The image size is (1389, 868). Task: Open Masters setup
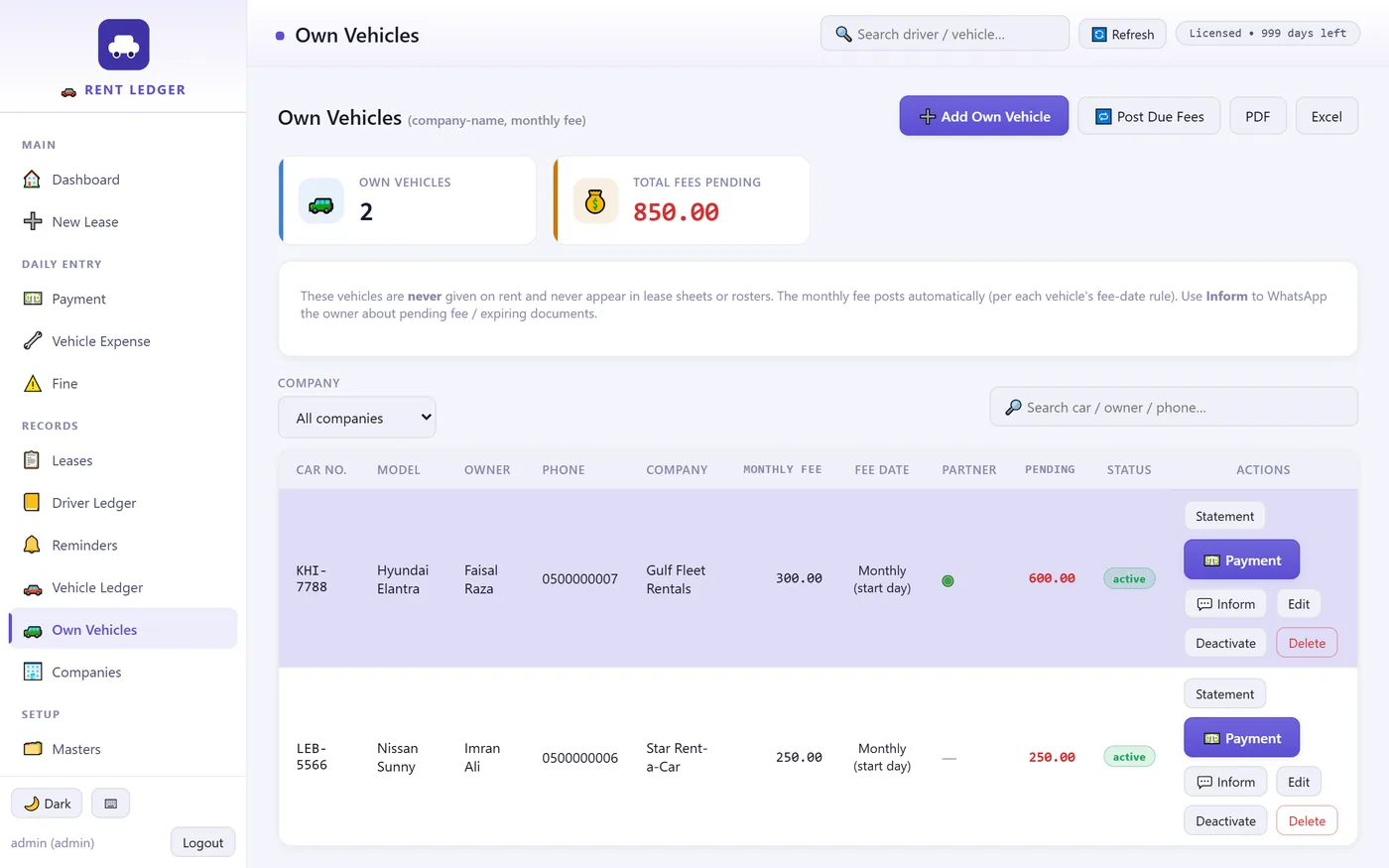pyautogui.click(x=123, y=749)
